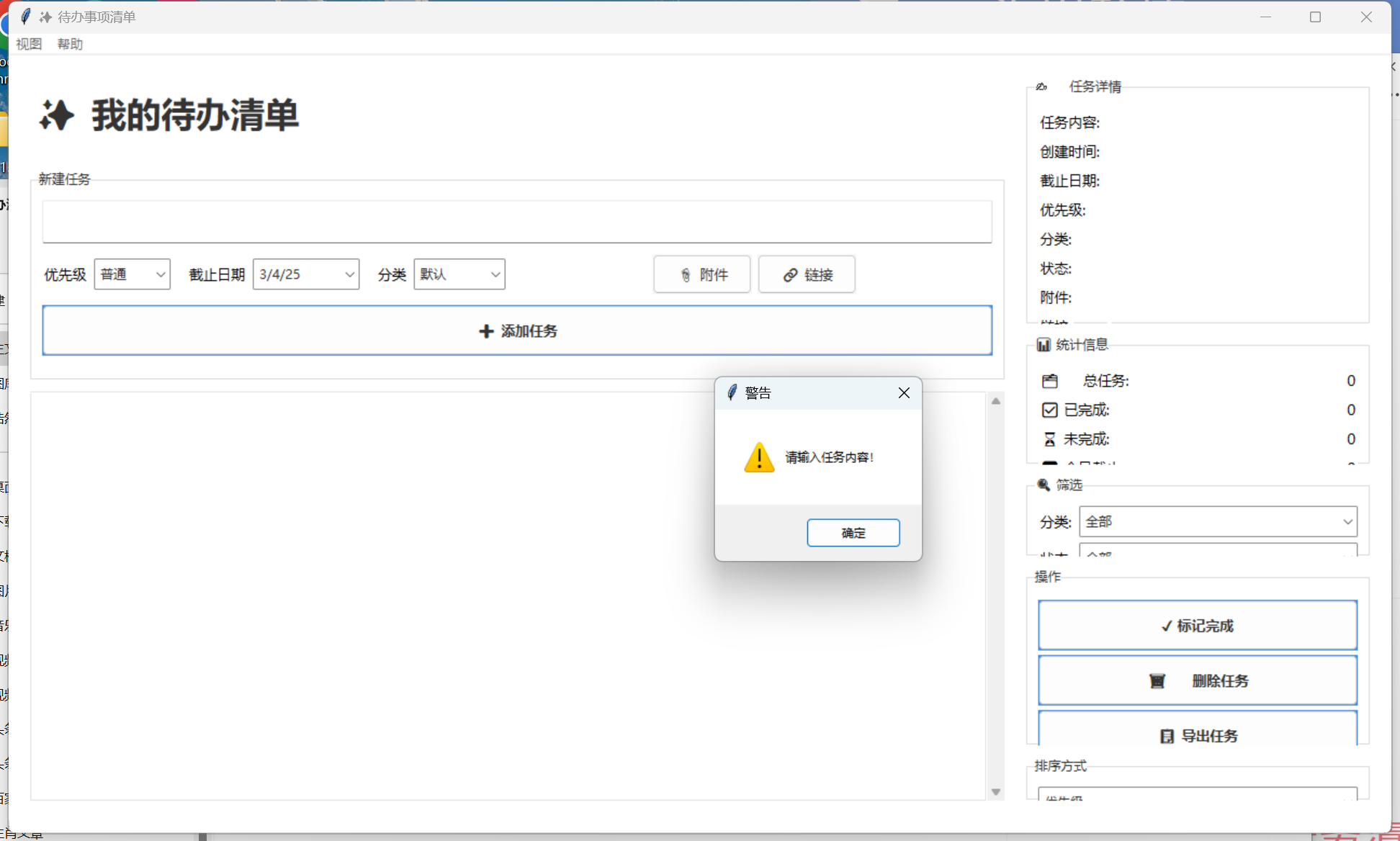This screenshot has width=1400, height=841.
Task: Open the 优先级 dropdown showing 普通
Action: [132, 274]
